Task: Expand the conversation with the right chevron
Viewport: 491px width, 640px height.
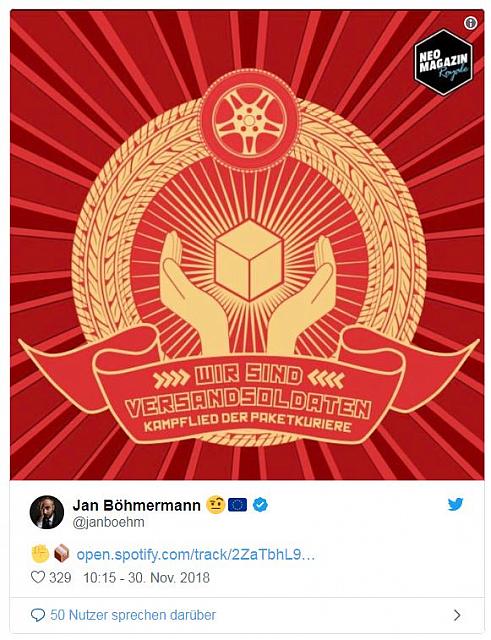Action: (x=458, y=615)
